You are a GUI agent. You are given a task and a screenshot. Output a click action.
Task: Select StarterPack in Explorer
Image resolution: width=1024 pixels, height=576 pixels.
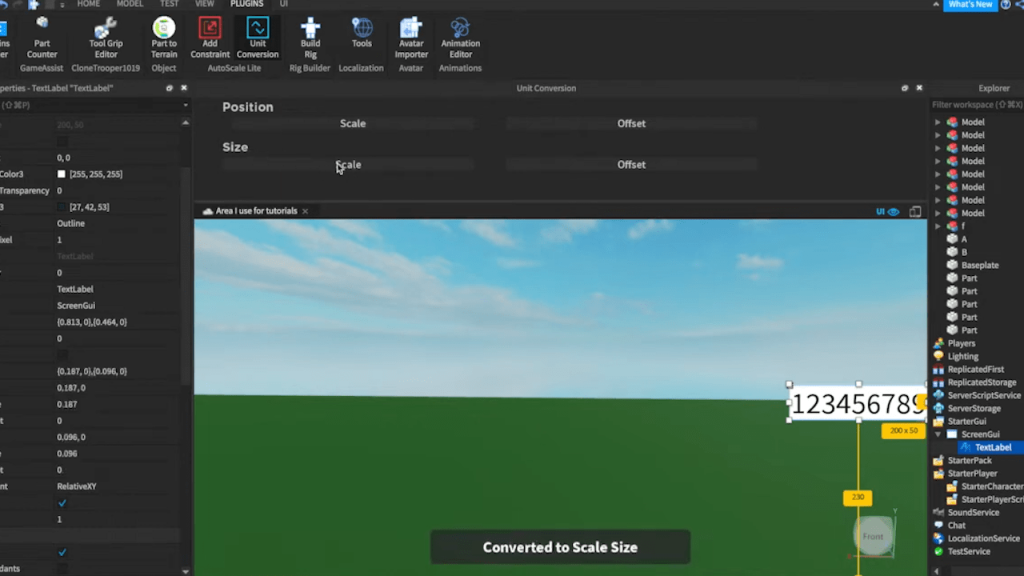point(969,460)
